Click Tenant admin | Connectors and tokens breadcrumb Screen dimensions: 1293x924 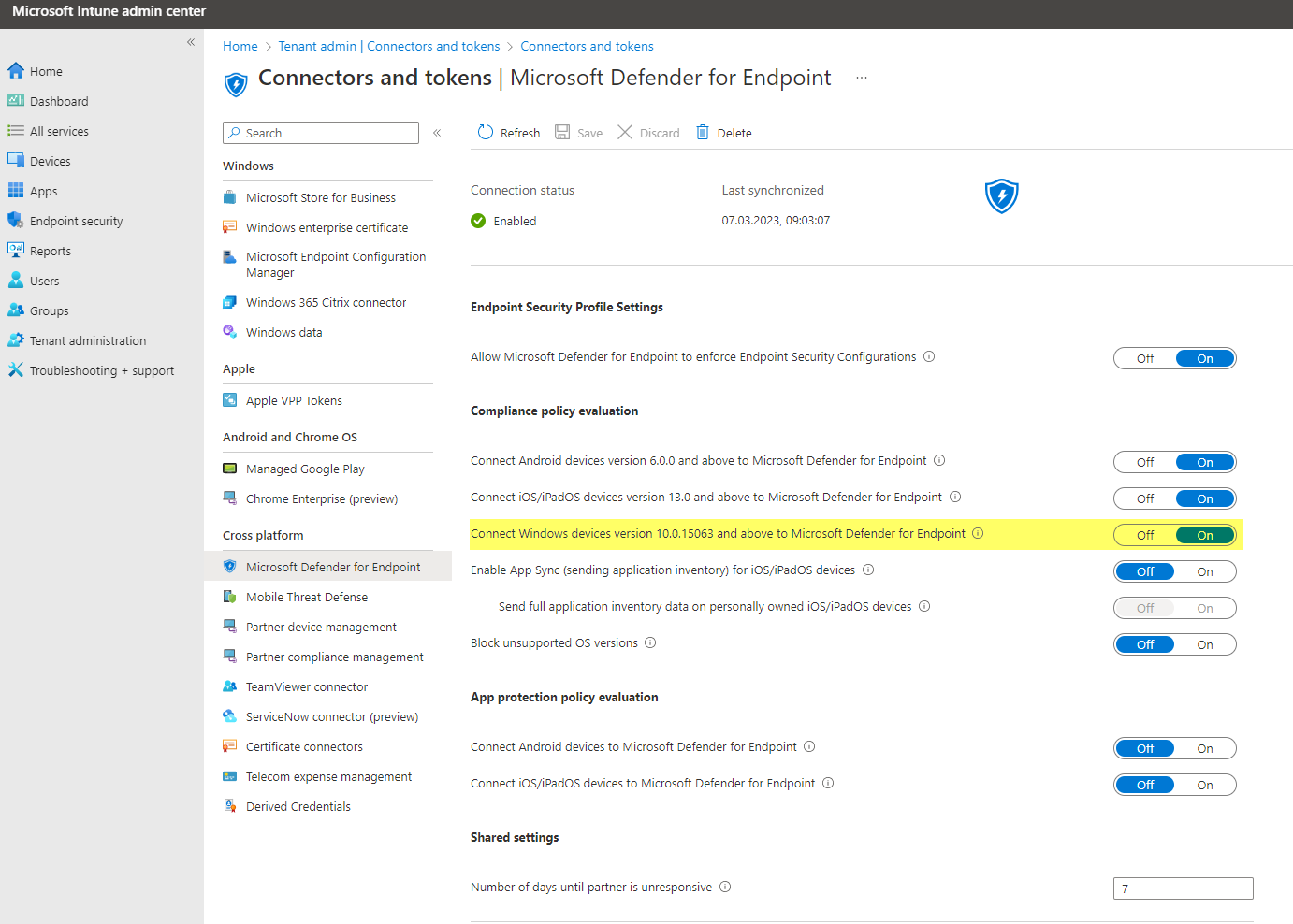[x=389, y=46]
